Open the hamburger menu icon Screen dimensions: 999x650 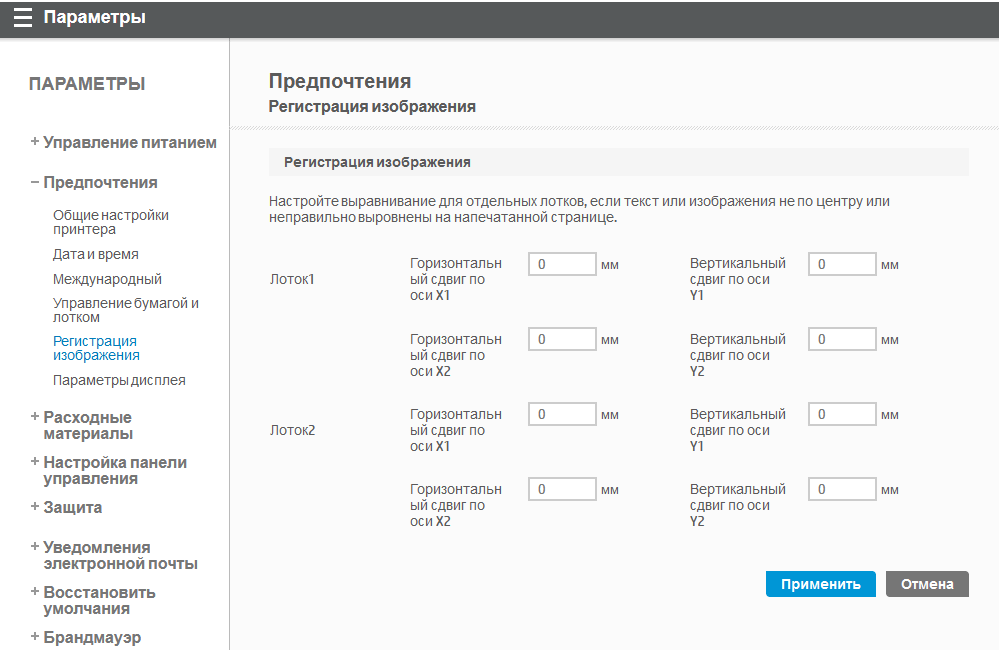22,18
